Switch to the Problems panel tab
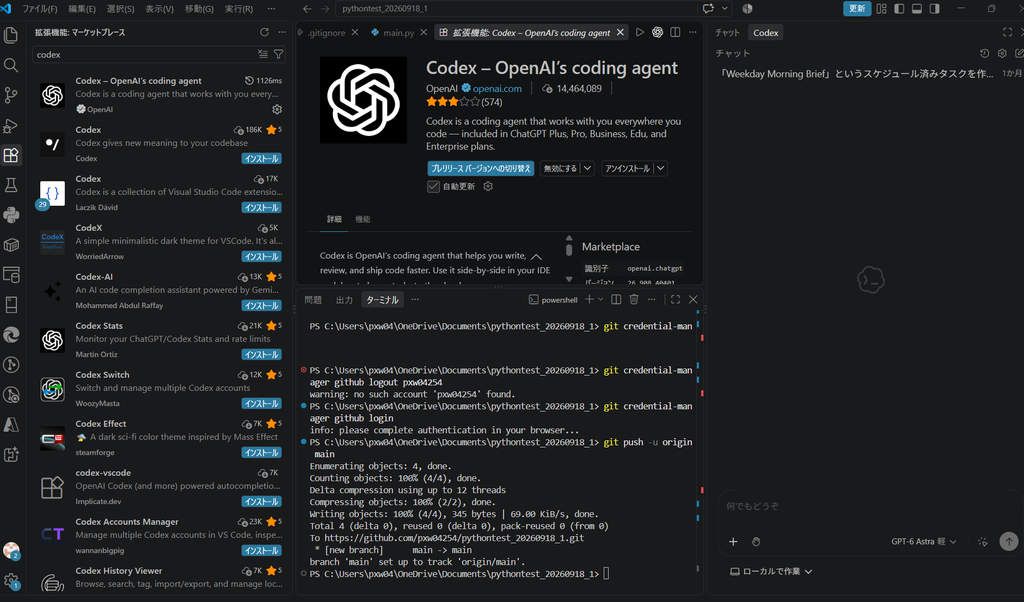This screenshot has height=602, width=1024. pyautogui.click(x=313, y=300)
